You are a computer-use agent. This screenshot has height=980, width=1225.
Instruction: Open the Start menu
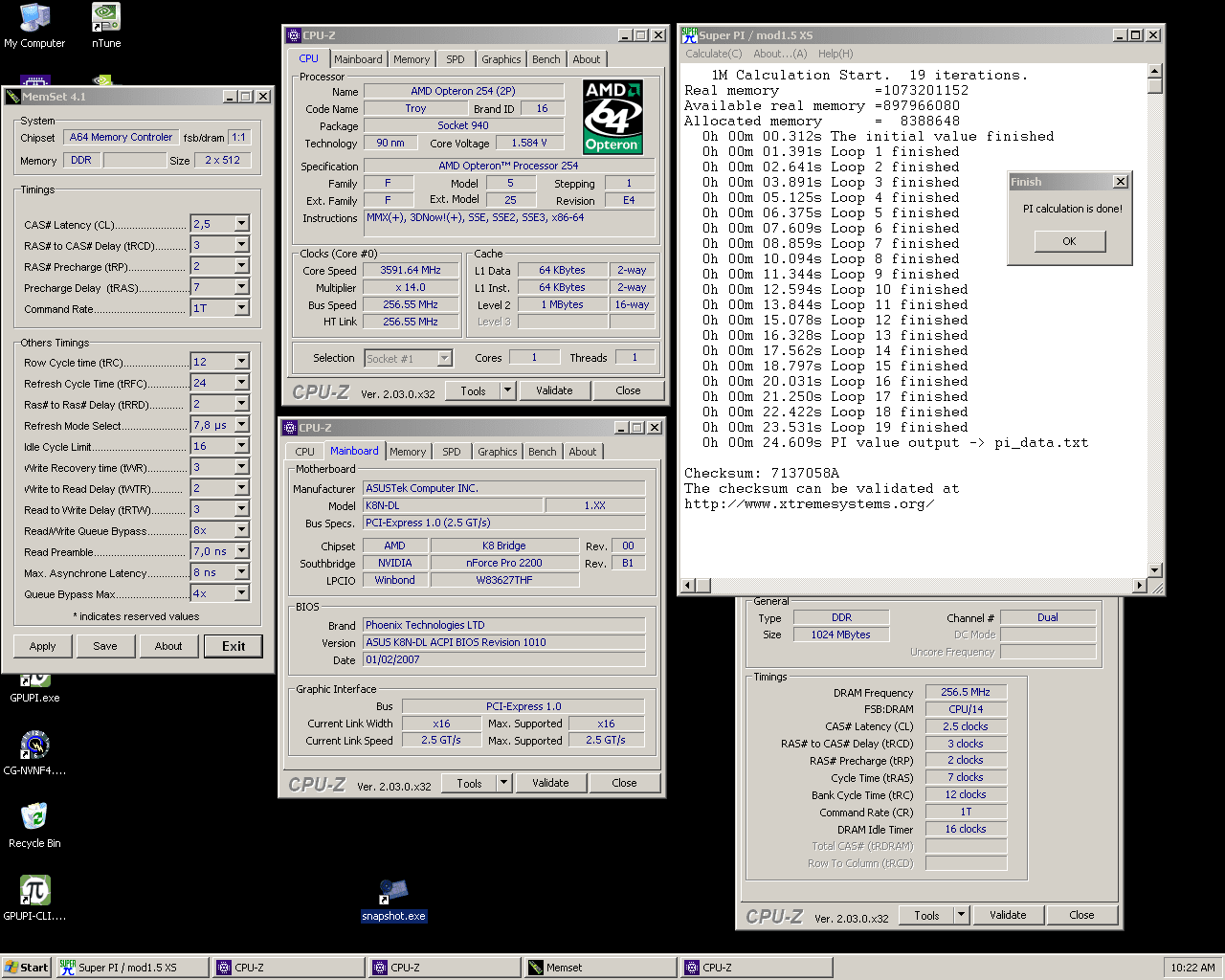[x=26, y=968]
